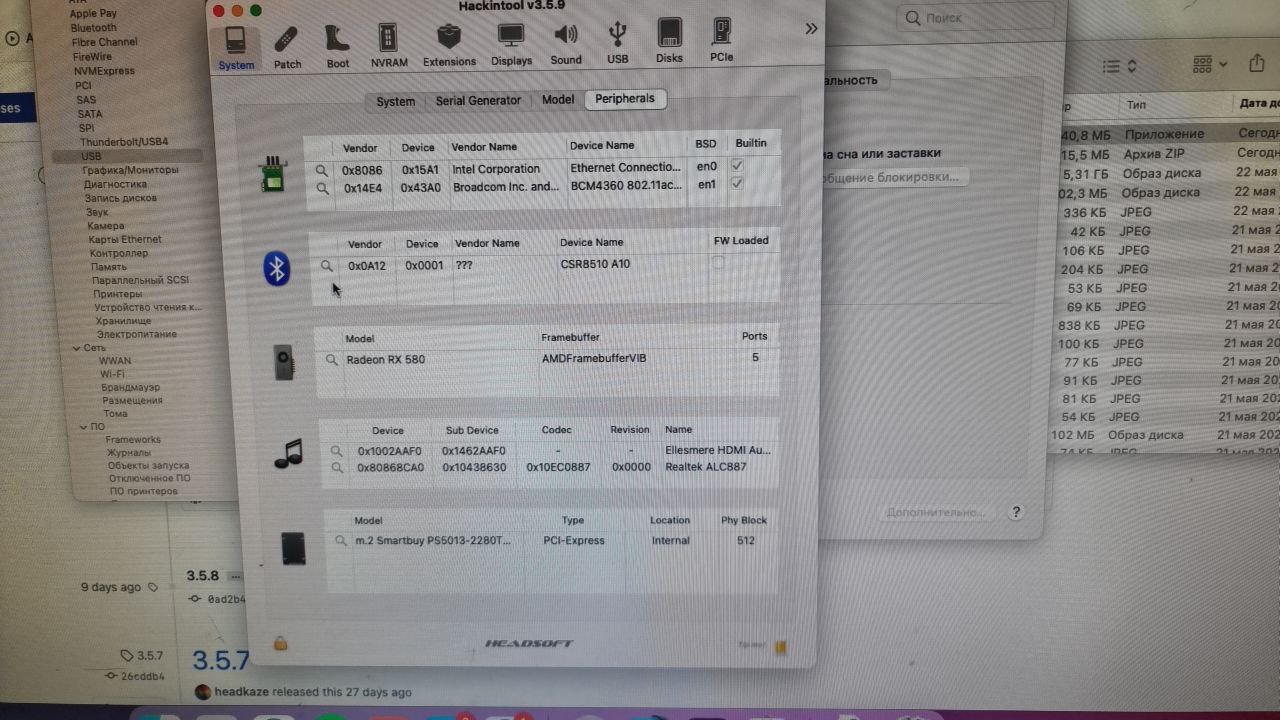
Task: Open the Extensions toolbar section
Action: coord(449,46)
